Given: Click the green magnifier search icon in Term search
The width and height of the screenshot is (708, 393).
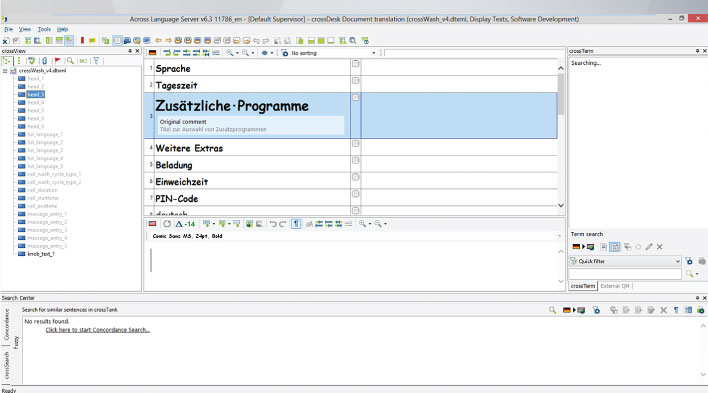Looking at the screenshot, I should [689, 274].
